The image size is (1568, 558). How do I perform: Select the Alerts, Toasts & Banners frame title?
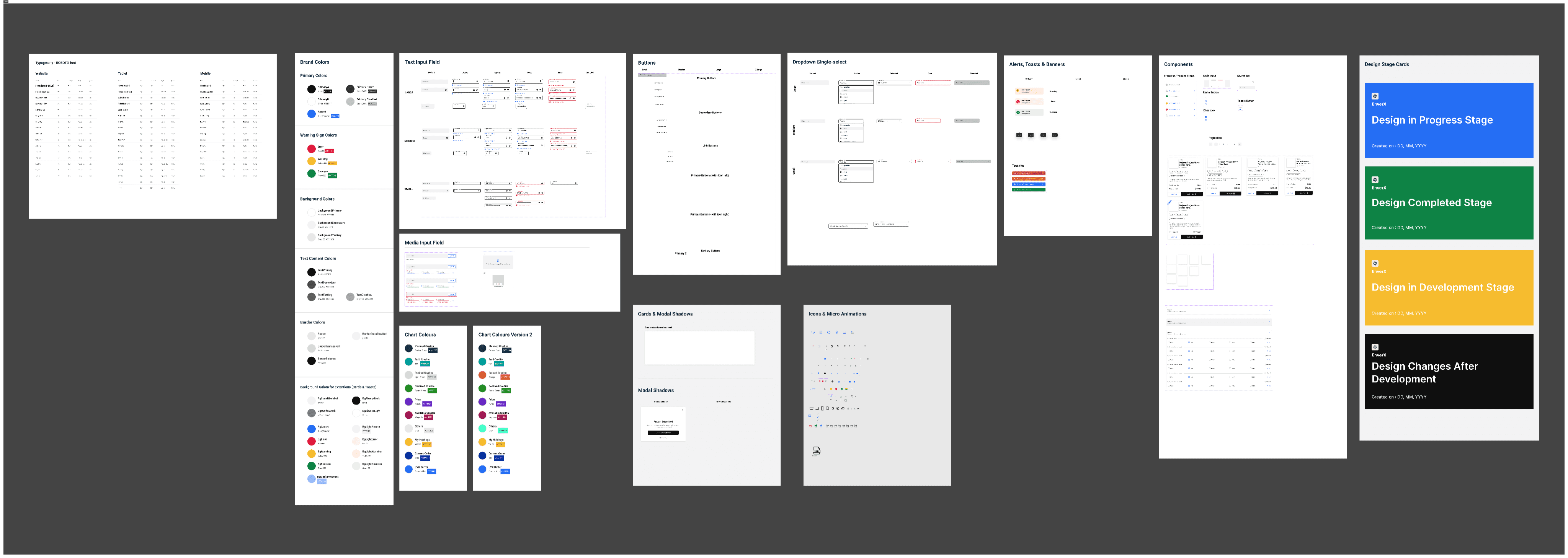[1037, 65]
